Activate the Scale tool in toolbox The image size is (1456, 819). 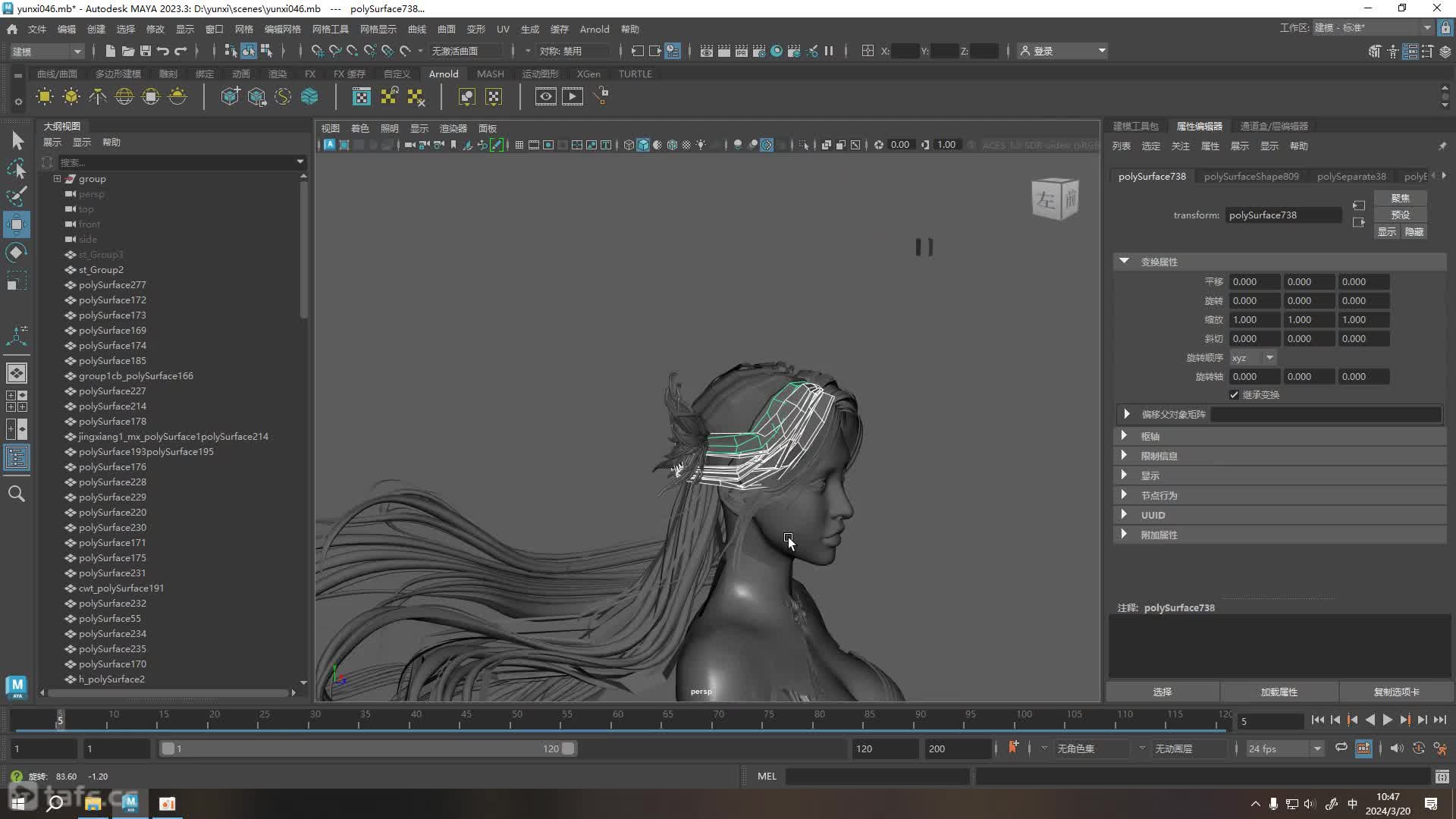tap(17, 281)
